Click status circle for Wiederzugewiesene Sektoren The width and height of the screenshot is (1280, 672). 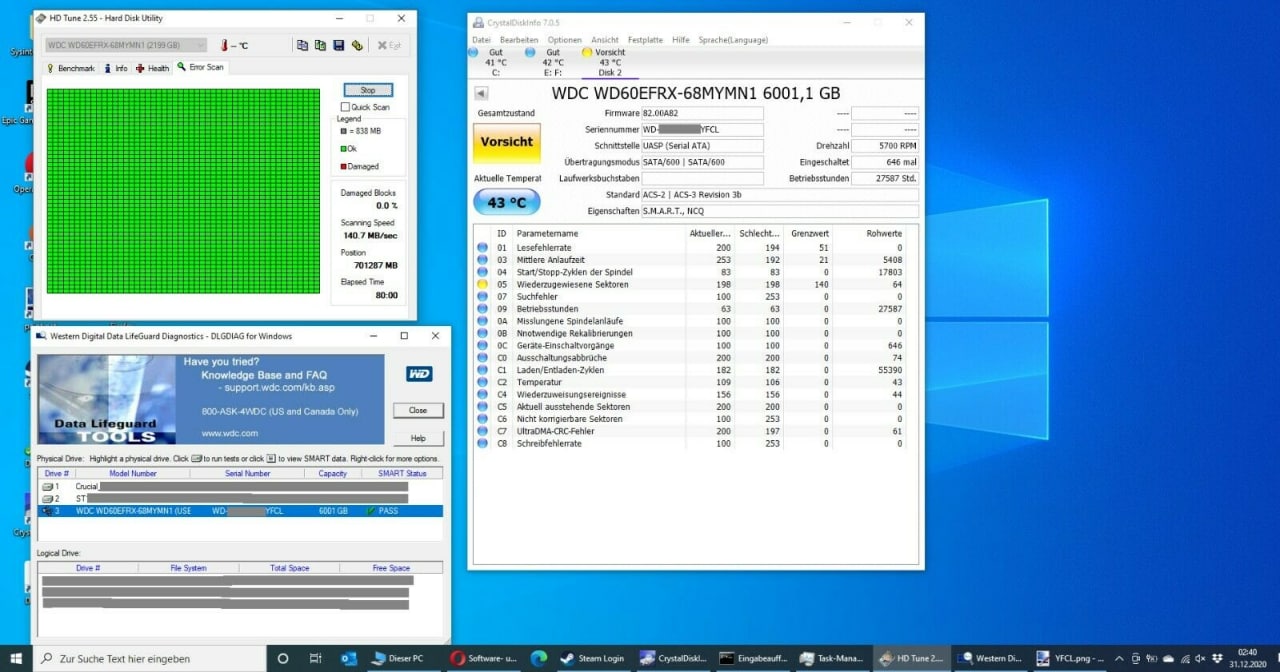[482, 284]
